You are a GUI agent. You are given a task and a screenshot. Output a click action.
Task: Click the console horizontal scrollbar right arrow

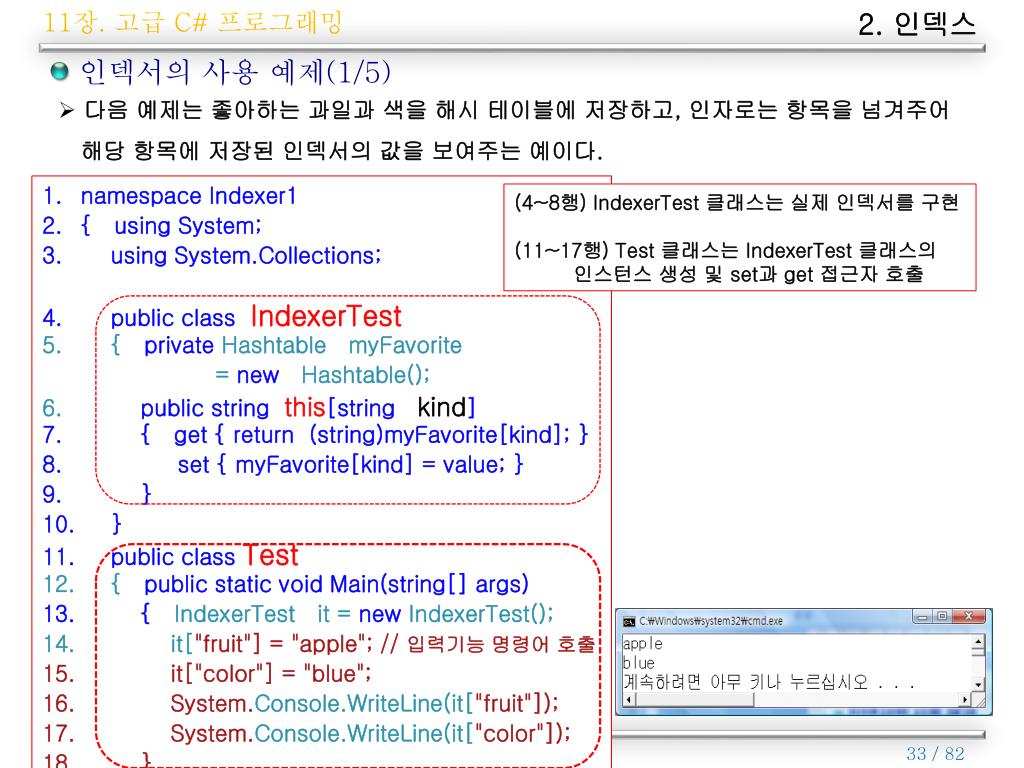click(966, 699)
